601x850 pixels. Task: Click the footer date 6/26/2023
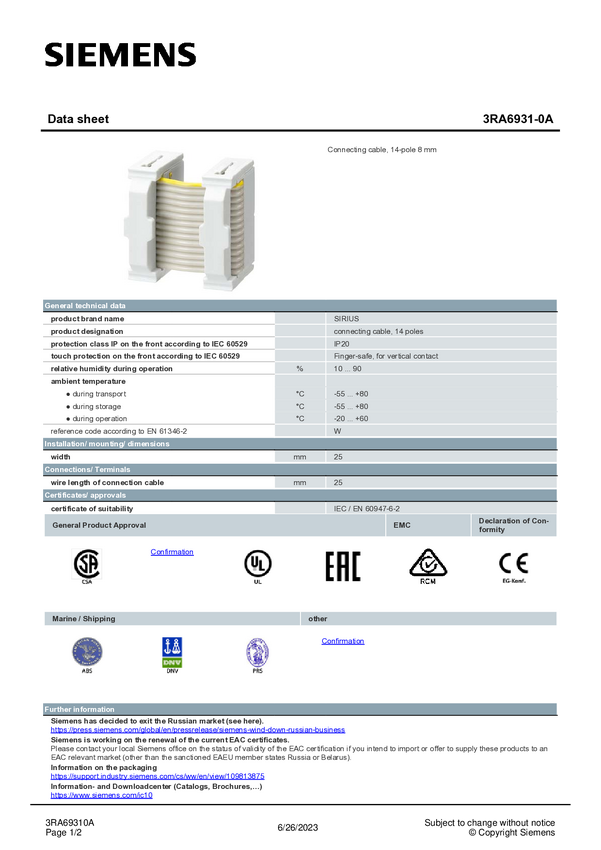(298, 828)
